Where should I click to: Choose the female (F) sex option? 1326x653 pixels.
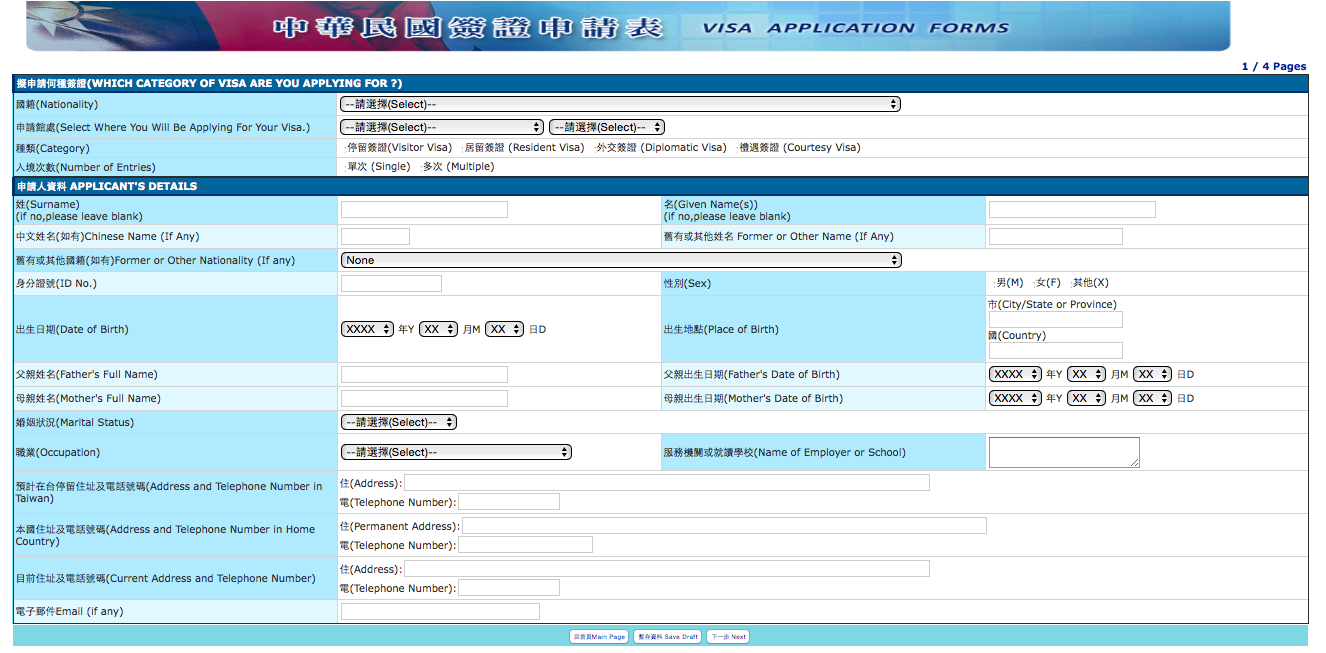1033,284
